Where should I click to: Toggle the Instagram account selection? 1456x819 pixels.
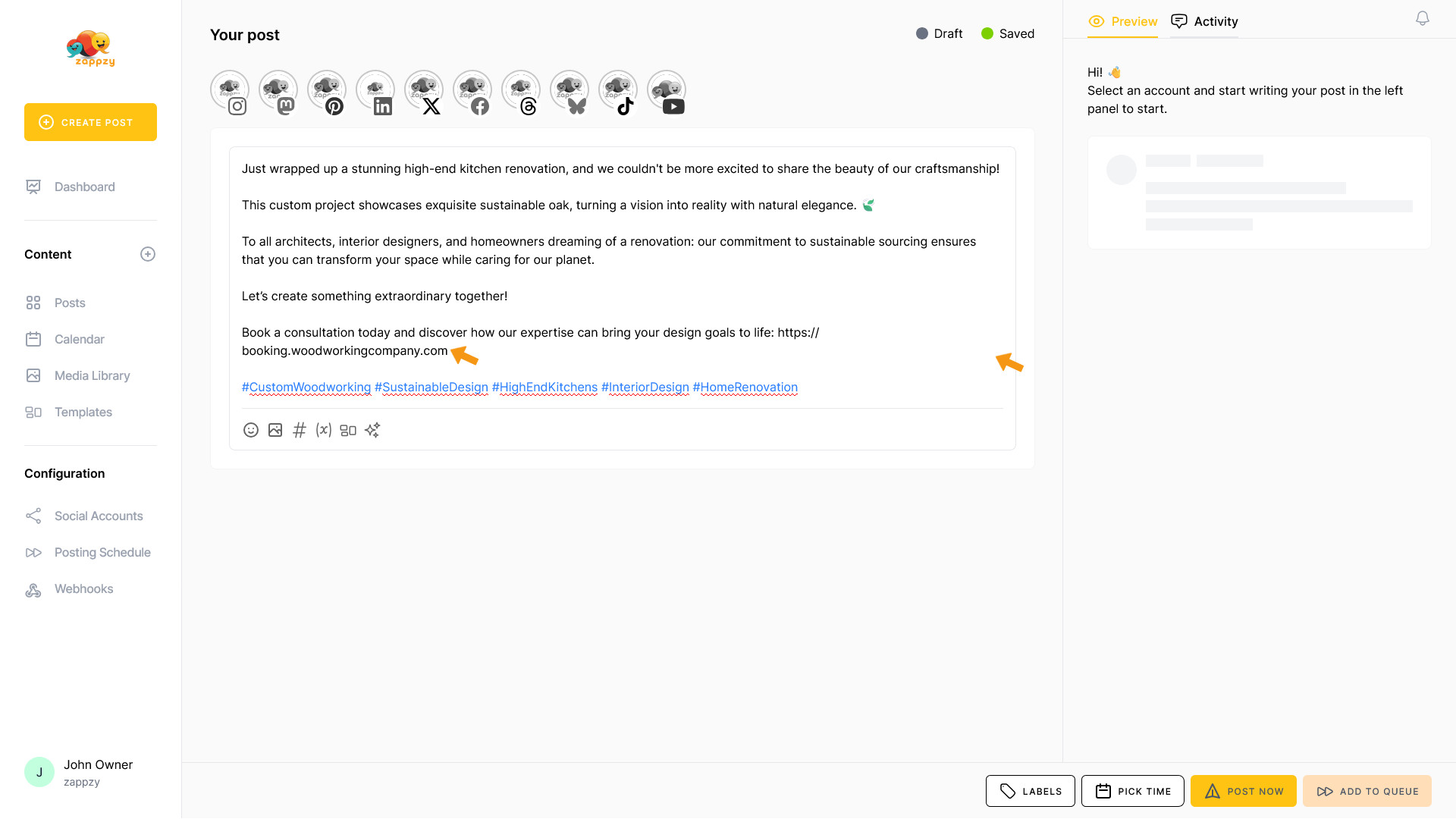(230, 92)
